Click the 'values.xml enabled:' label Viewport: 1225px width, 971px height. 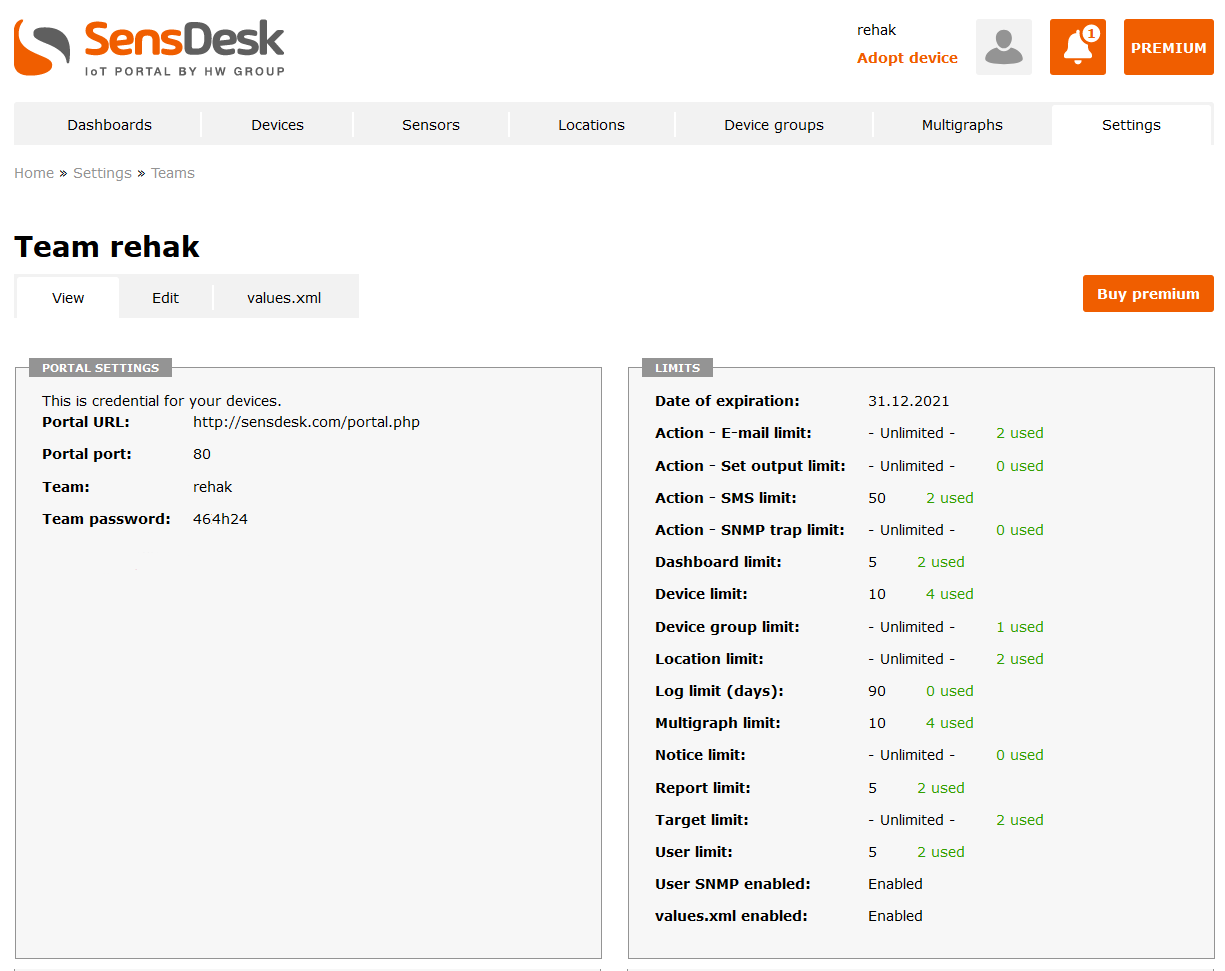point(731,916)
